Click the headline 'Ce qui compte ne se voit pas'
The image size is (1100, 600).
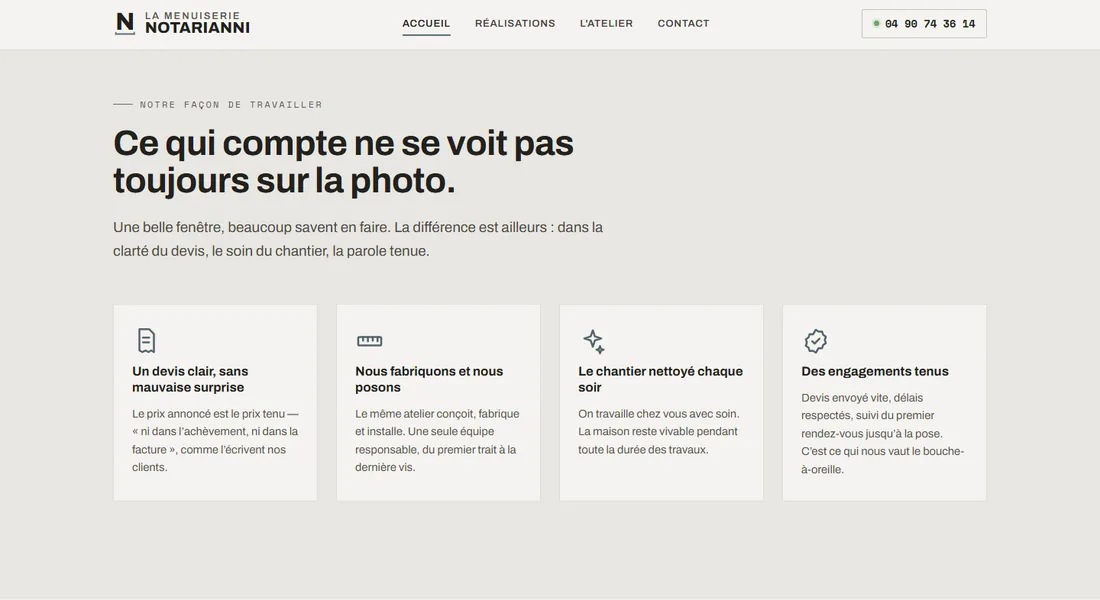tap(343, 143)
